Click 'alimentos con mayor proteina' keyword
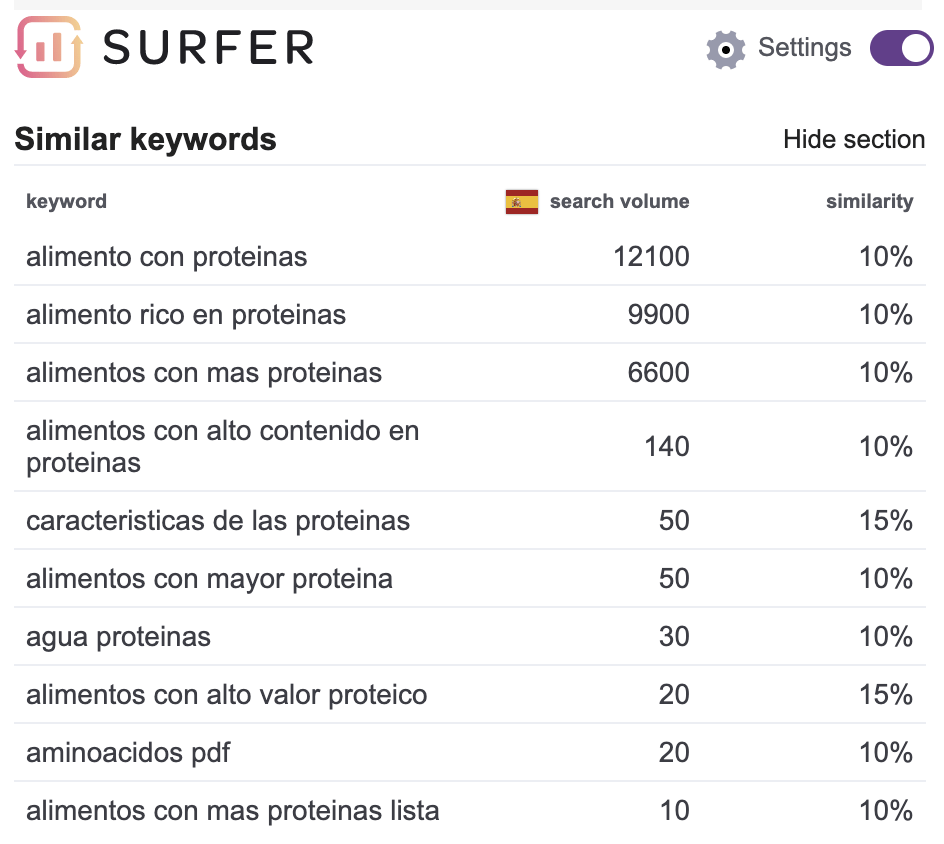The height and width of the screenshot is (844, 944). 209,579
